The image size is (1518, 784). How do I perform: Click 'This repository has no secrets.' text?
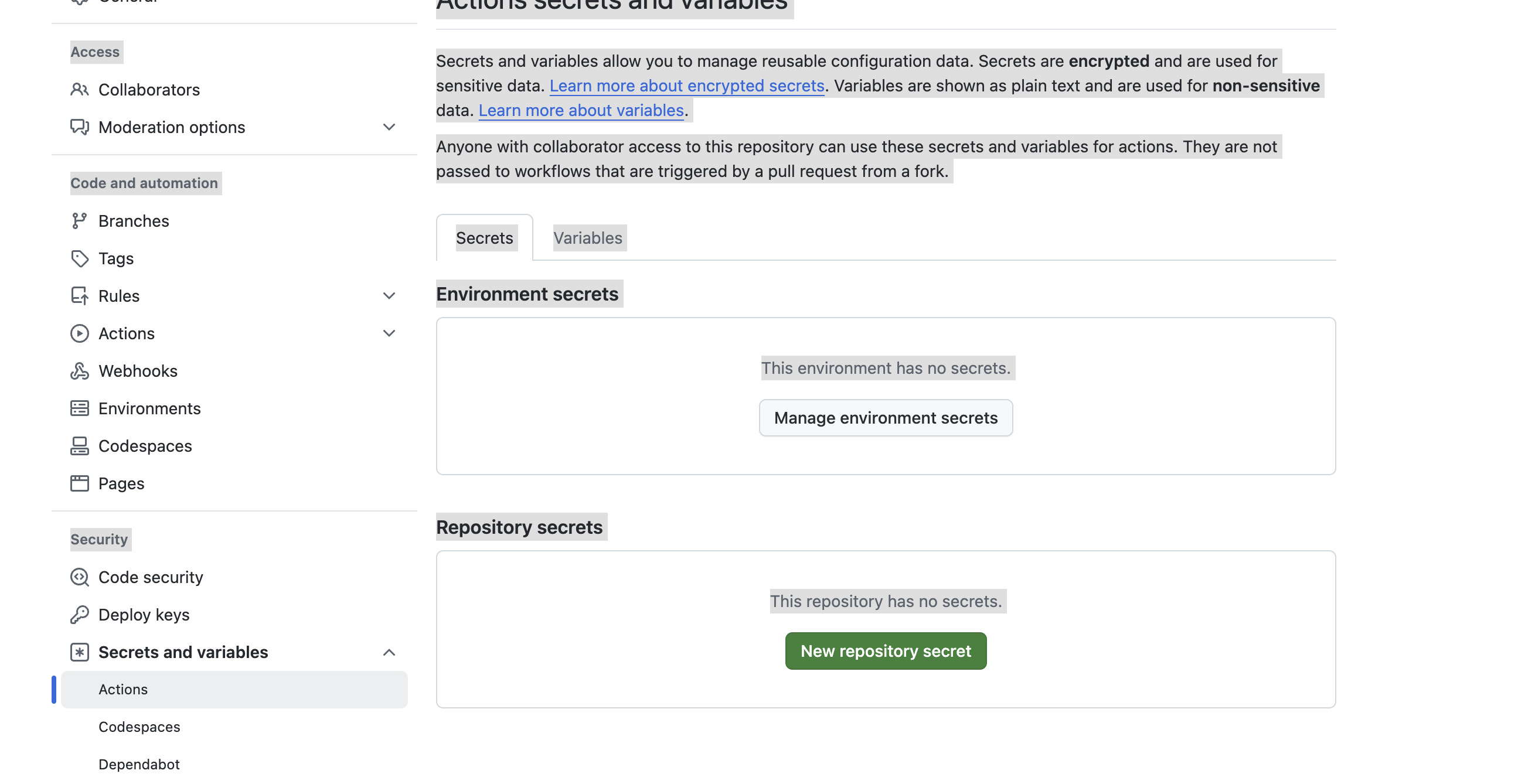tap(886, 601)
